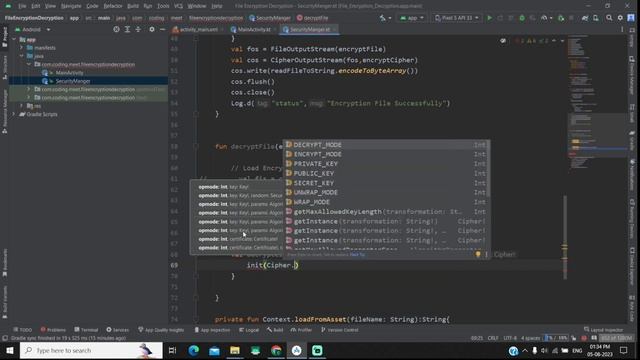The width and height of the screenshot is (640, 360).
Task: Open the Logcat tool window
Action: [249, 330]
